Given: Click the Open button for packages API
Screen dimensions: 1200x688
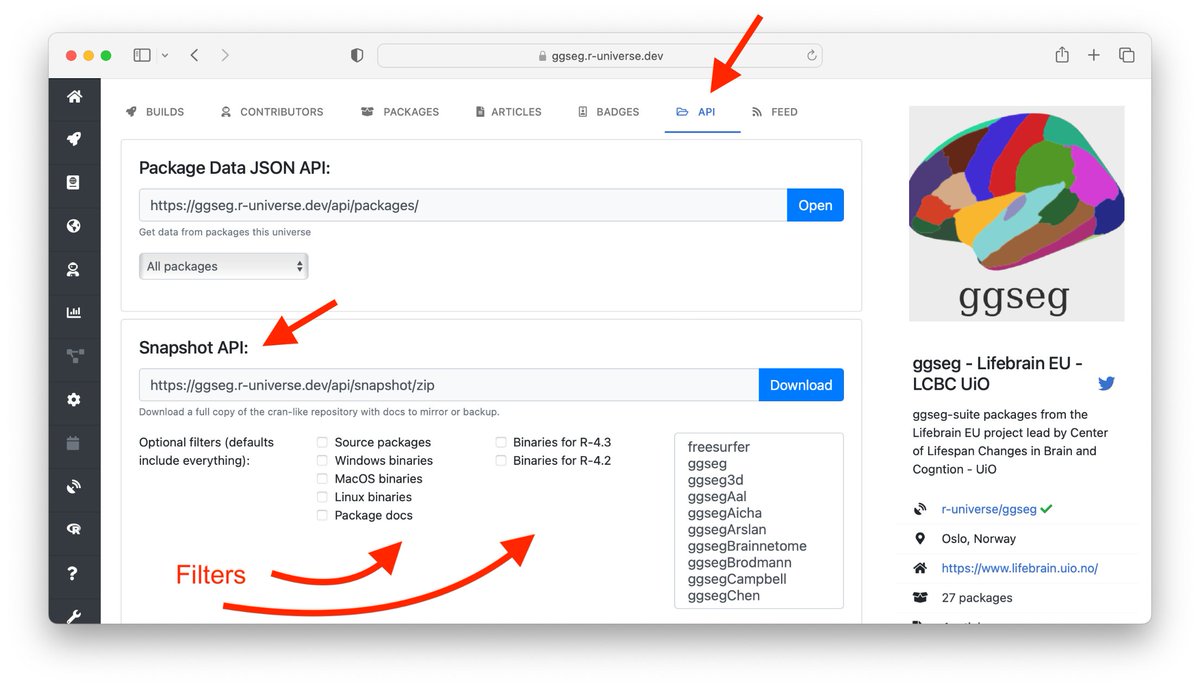Looking at the screenshot, I should pos(815,205).
